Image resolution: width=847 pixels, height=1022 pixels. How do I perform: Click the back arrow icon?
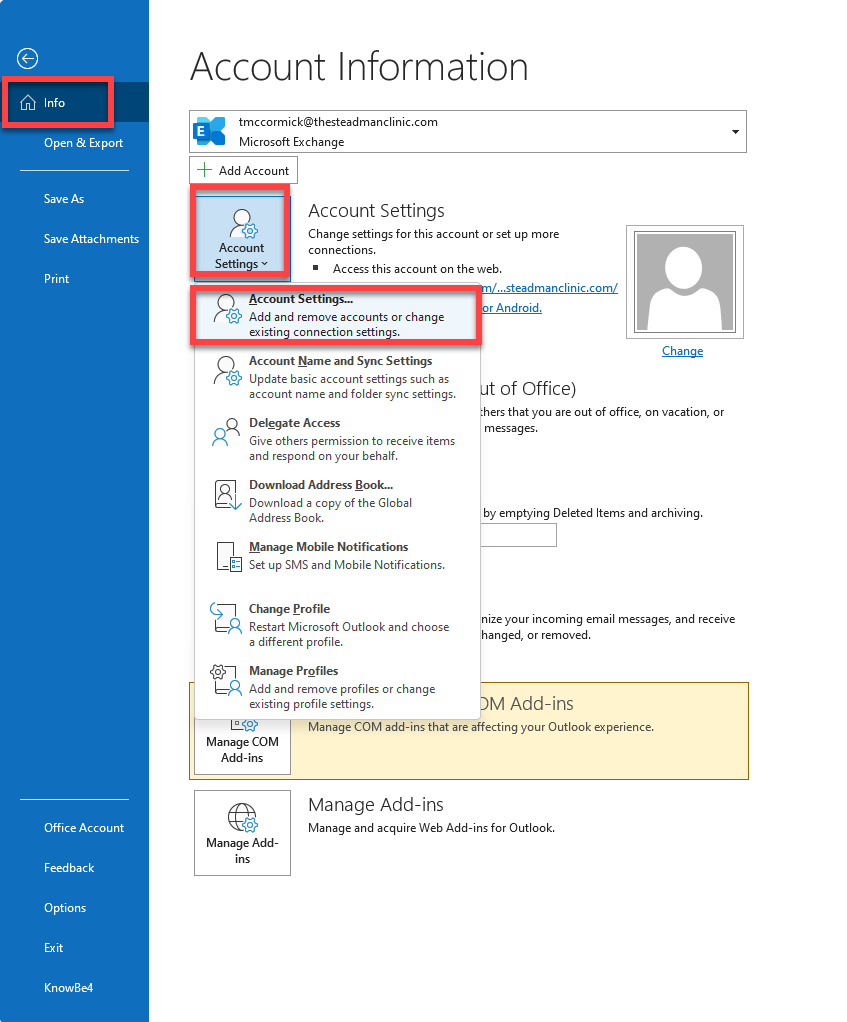27,59
